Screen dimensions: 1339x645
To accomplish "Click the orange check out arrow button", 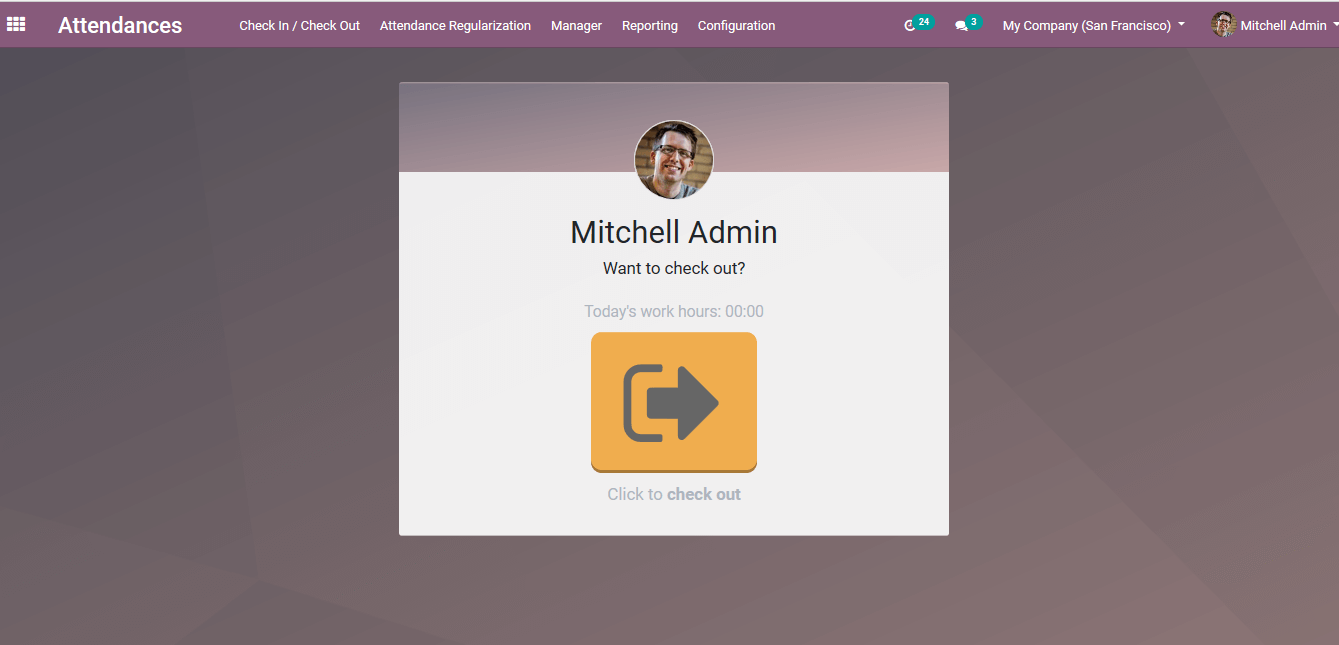I will click(x=674, y=402).
